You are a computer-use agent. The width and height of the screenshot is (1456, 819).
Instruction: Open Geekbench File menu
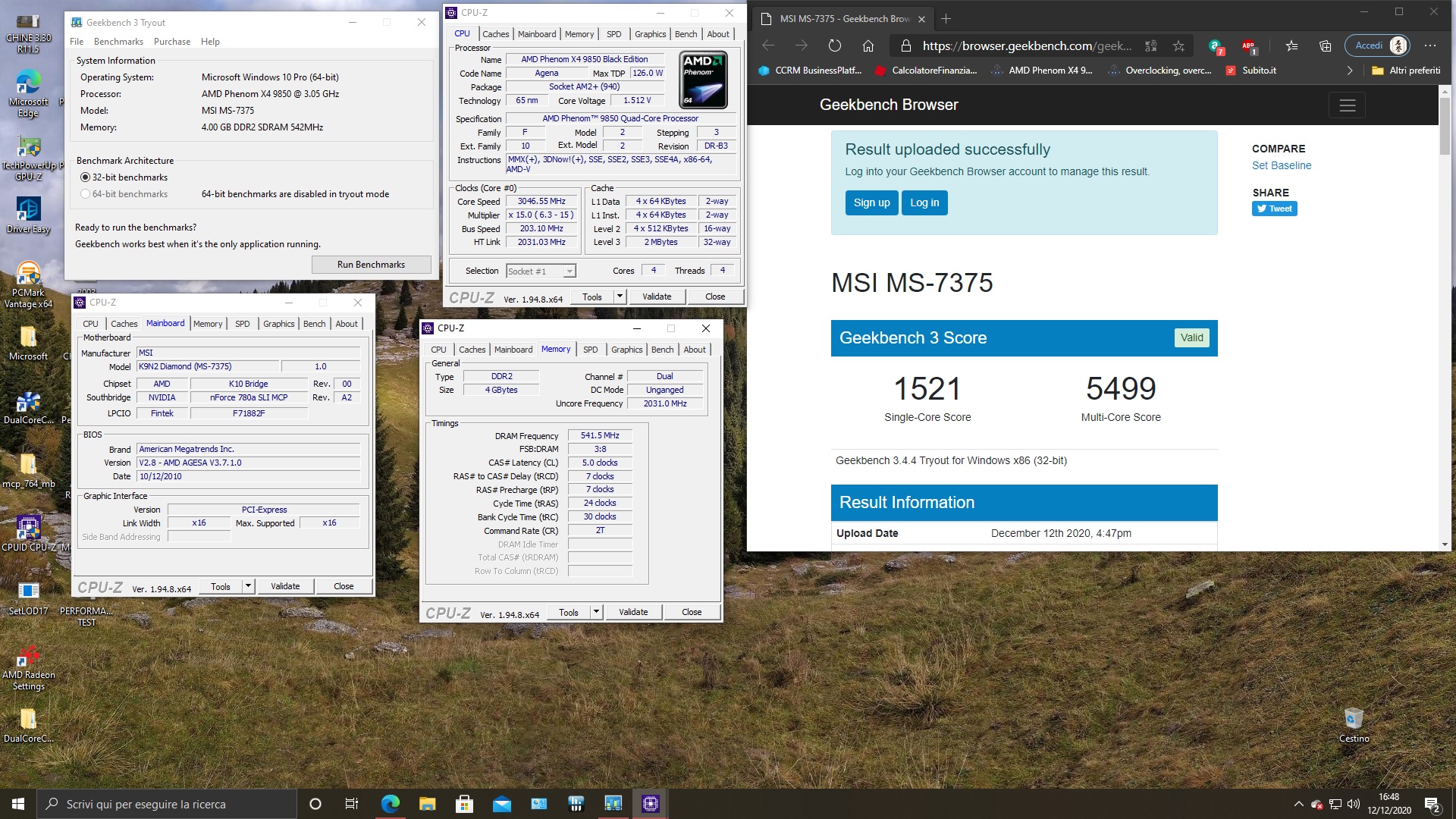click(x=77, y=42)
